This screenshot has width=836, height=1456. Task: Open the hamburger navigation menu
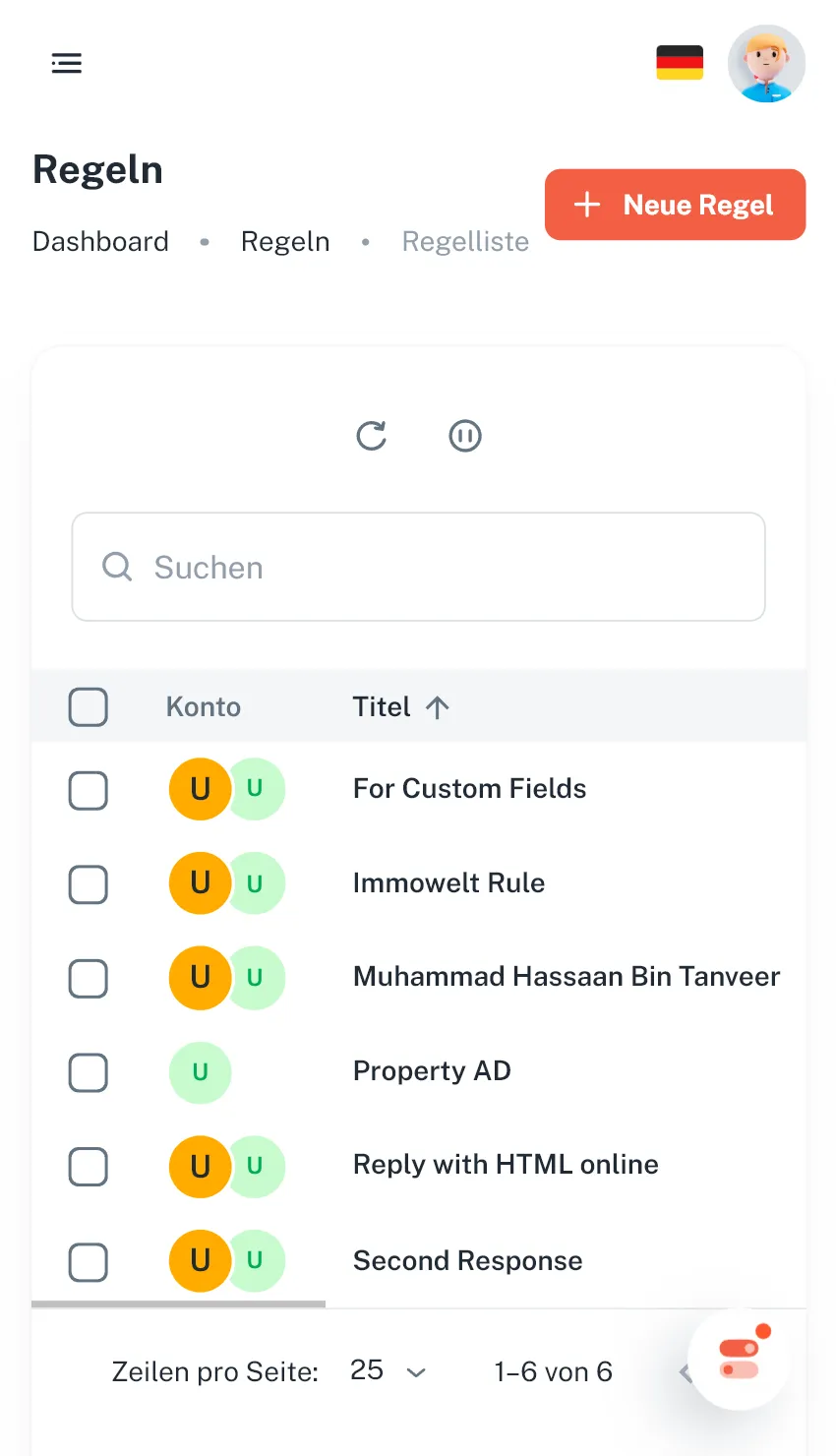coord(66,64)
